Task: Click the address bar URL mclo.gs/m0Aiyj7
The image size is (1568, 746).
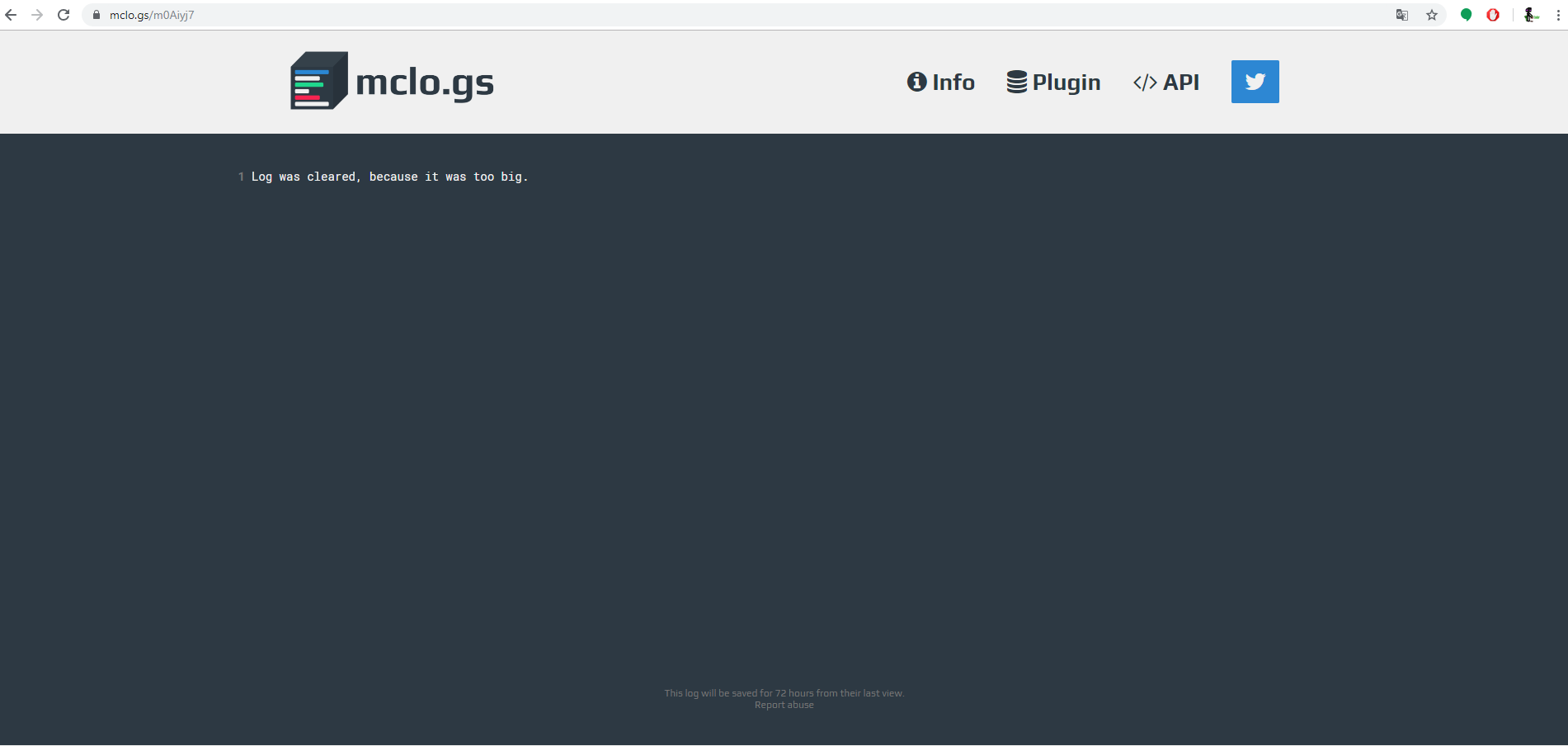Action: coord(152,15)
